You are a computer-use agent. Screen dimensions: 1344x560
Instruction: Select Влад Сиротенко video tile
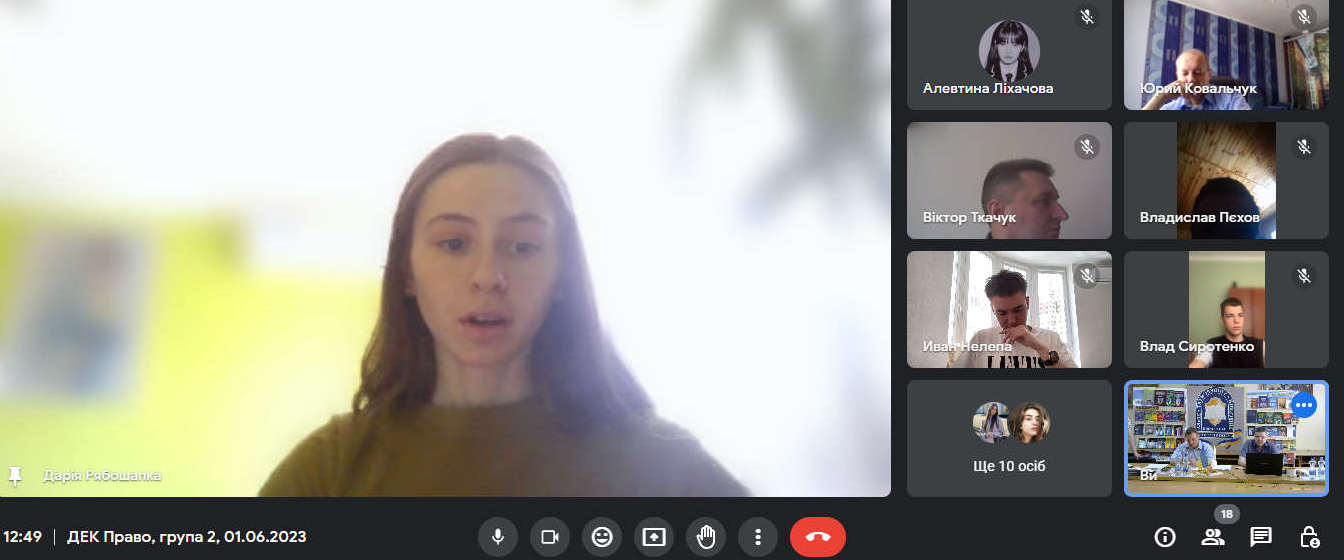(x=1226, y=309)
